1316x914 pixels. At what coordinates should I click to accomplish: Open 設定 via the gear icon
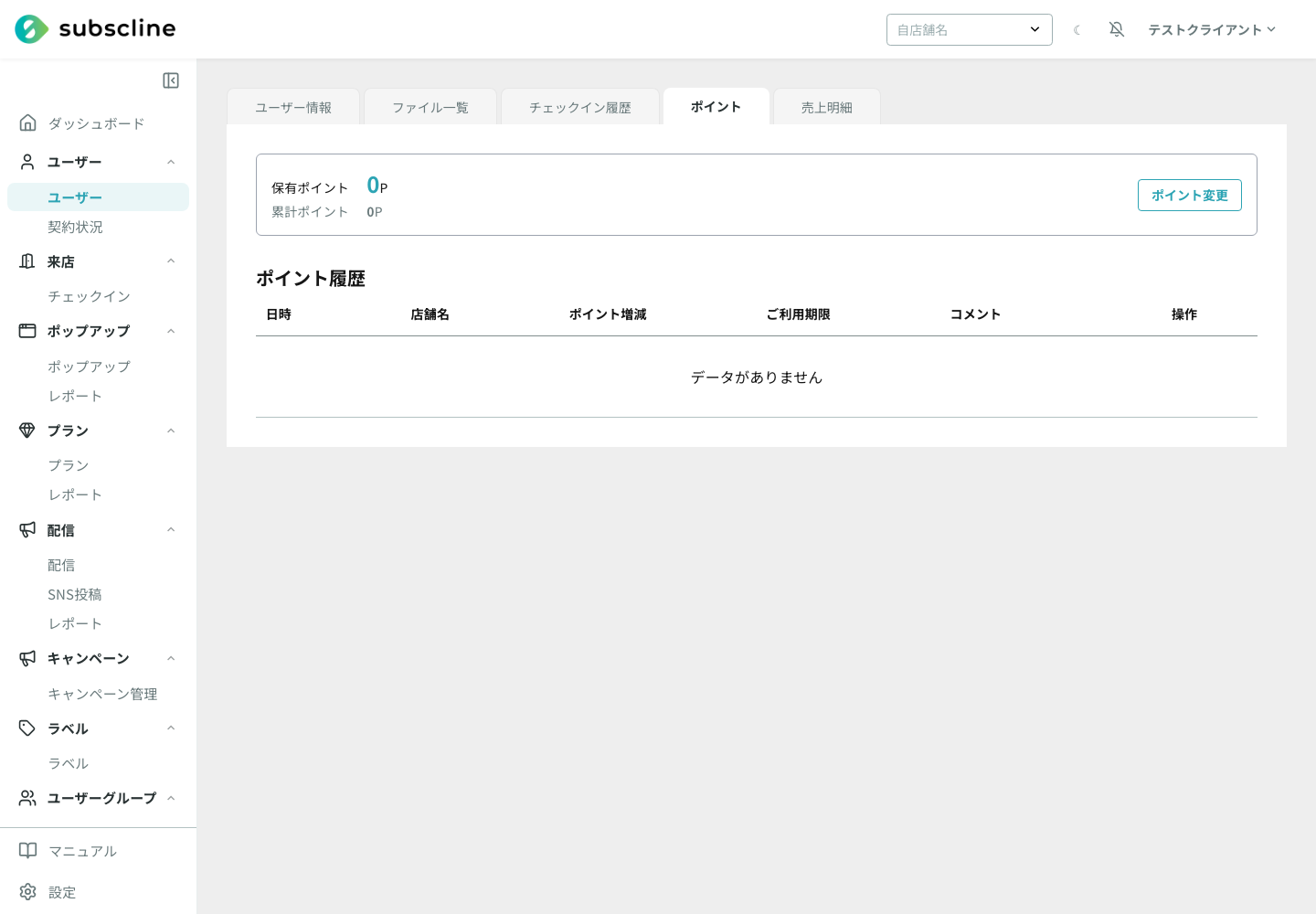28,891
